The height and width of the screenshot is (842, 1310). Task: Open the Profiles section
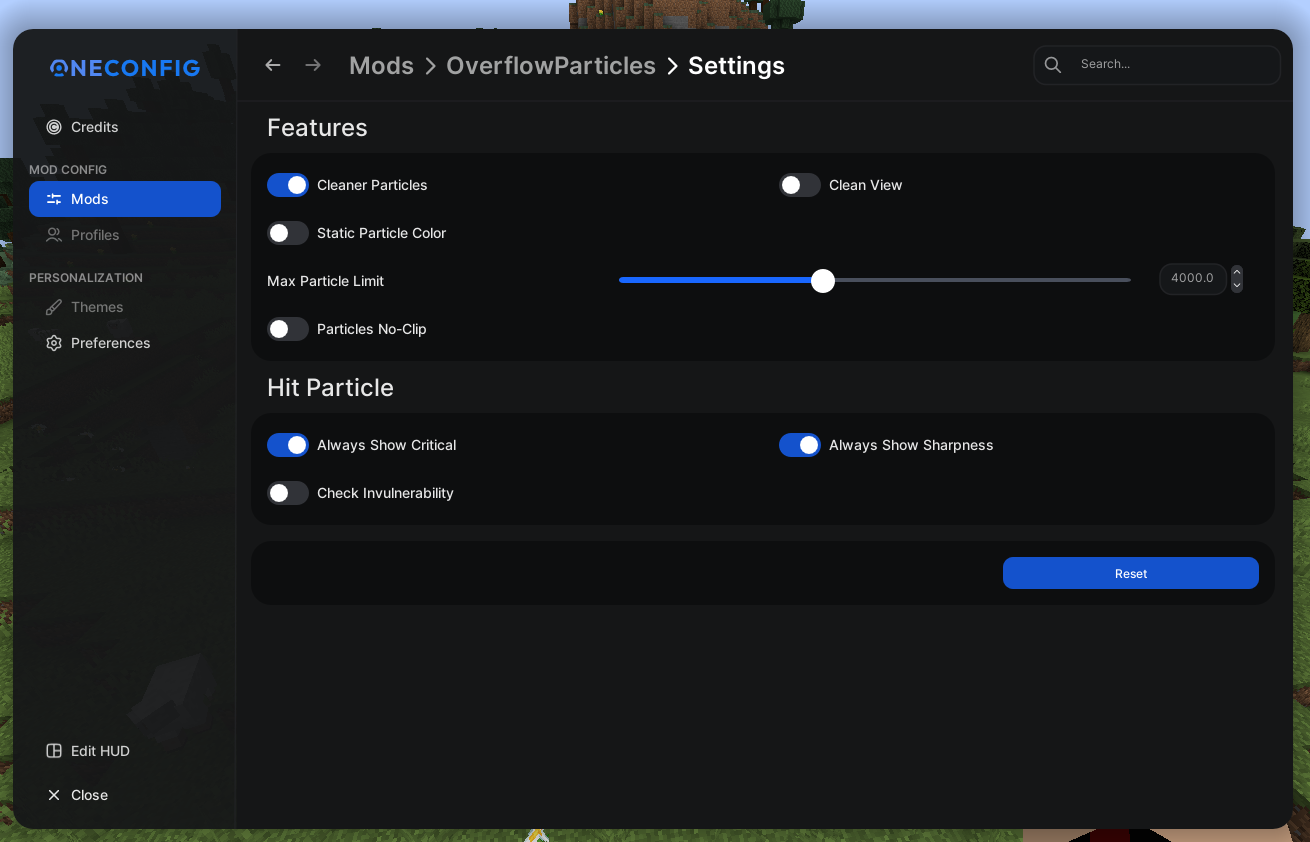pyautogui.click(x=83, y=235)
